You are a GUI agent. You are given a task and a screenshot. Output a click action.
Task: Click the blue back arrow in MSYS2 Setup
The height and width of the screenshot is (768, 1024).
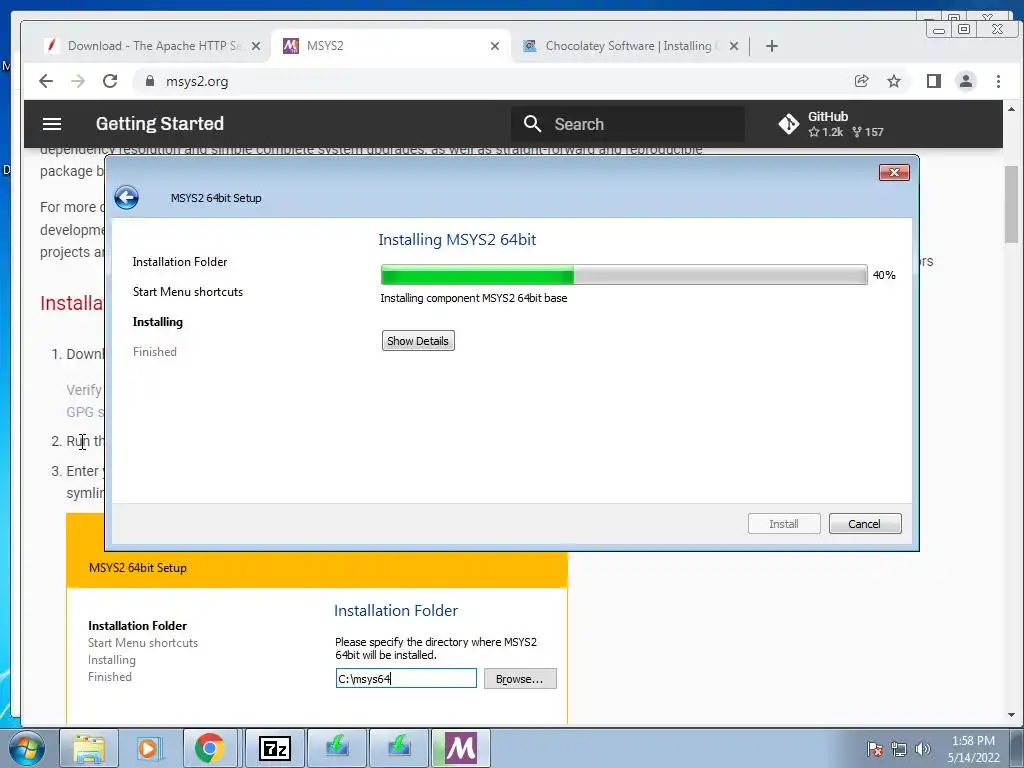pos(127,197)
